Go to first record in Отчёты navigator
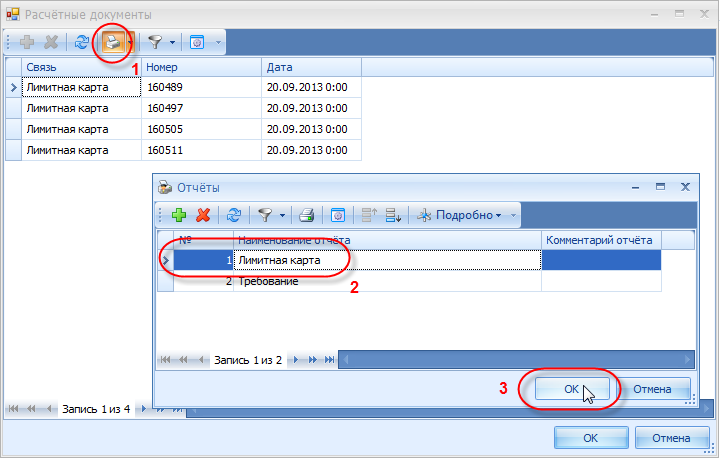This screenshot has height=459, width=720. click(165, 360)
